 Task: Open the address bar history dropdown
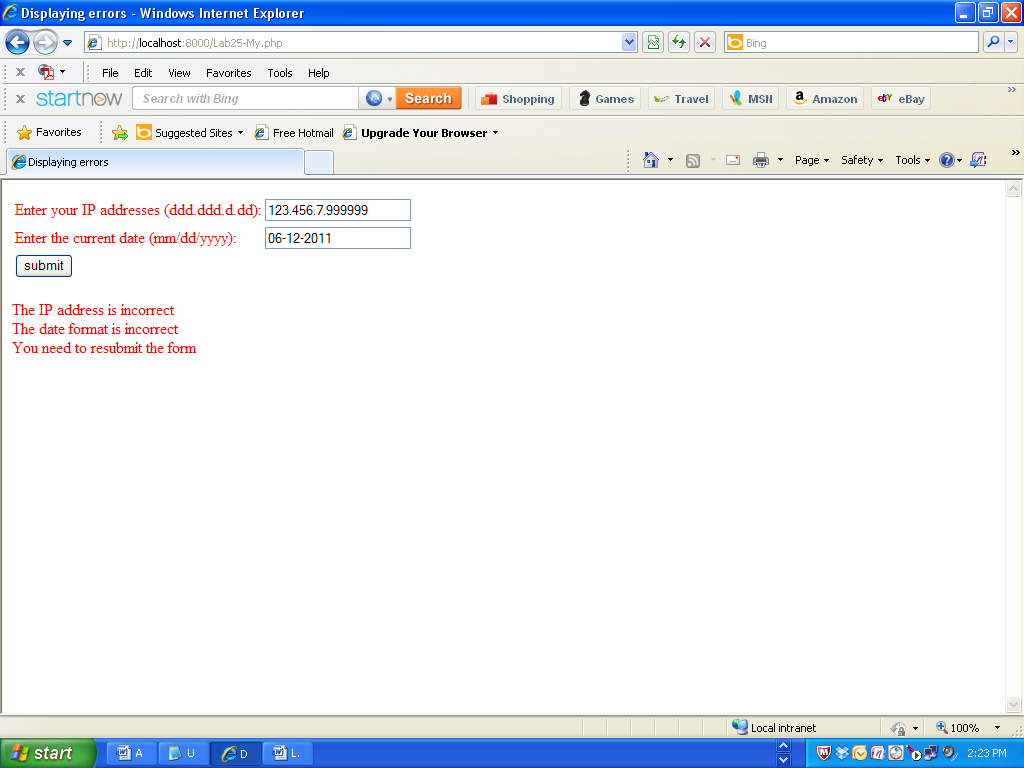coord(629,42)
